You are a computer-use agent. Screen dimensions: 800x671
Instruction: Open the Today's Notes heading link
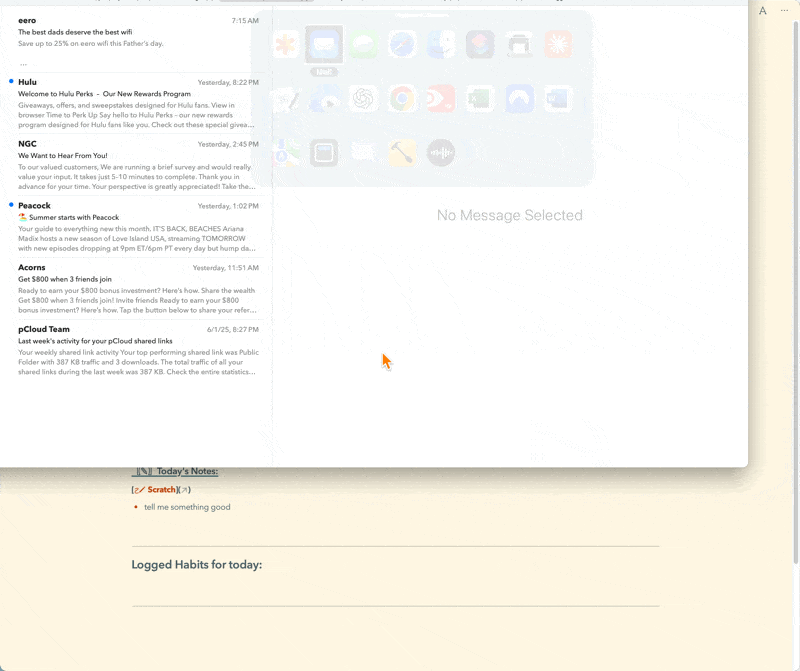(177, 471)
